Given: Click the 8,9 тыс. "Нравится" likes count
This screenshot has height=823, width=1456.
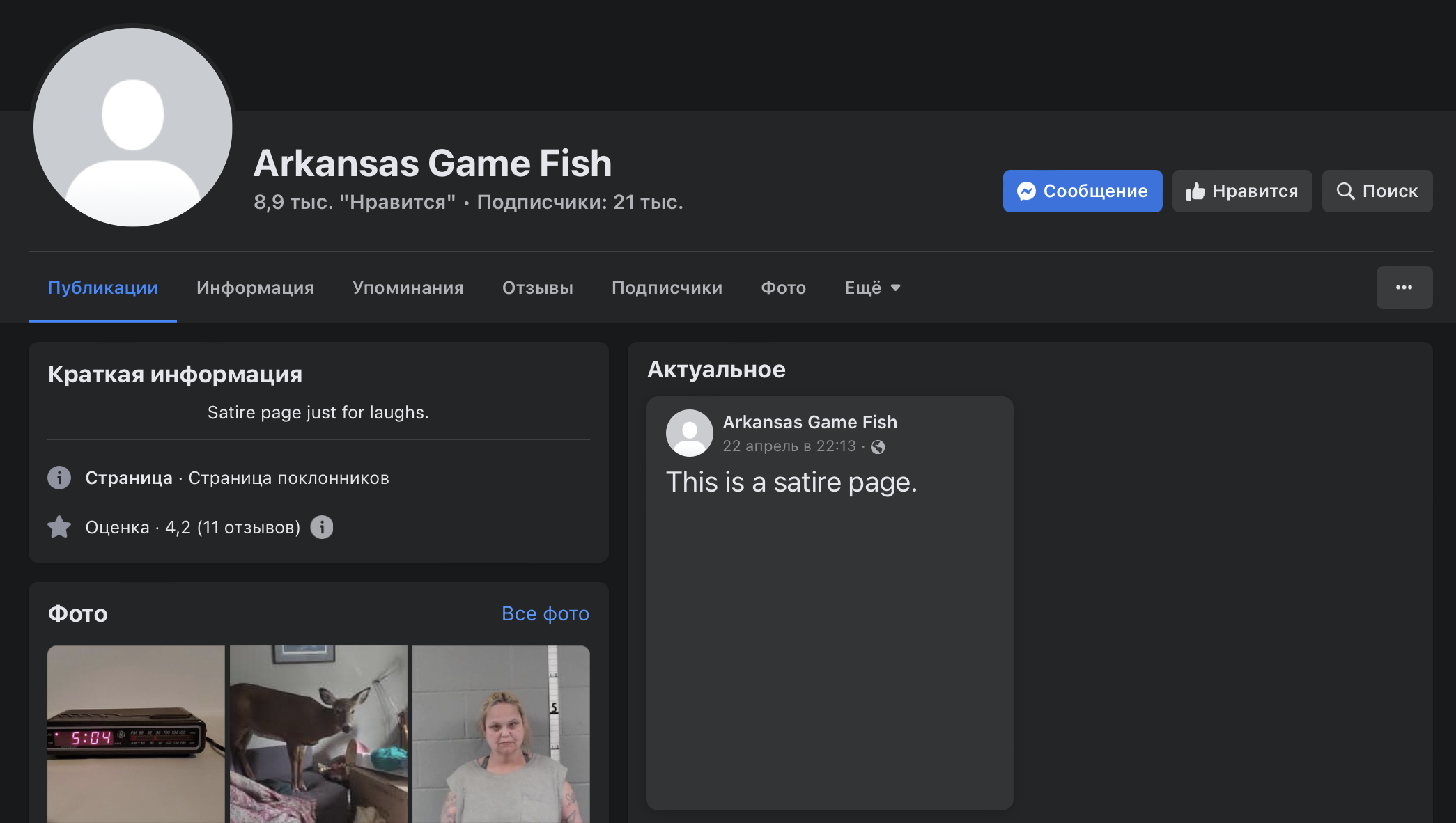Looking at the screenshot, I should coord(355,202).
